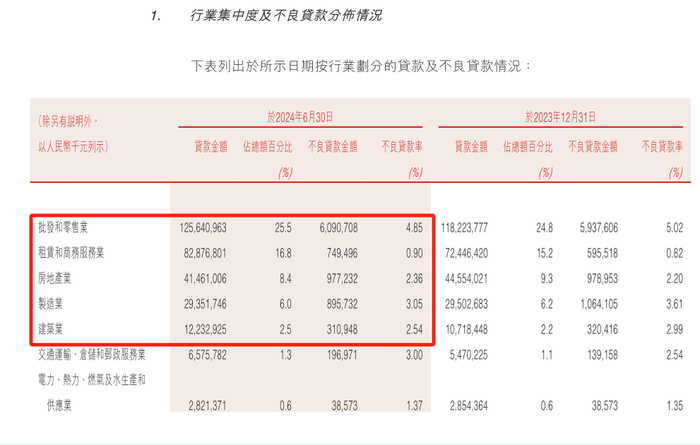This screenshot has height=445, width=700.
Task: Click the loan amount 5,470,225
Action: [x=469, y=355]
